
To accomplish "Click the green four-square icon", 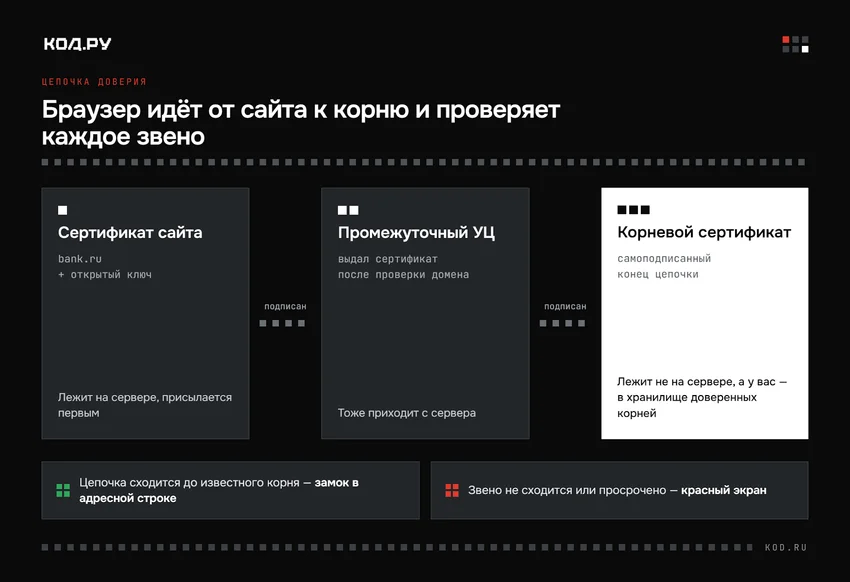I will tap(63, 490).
